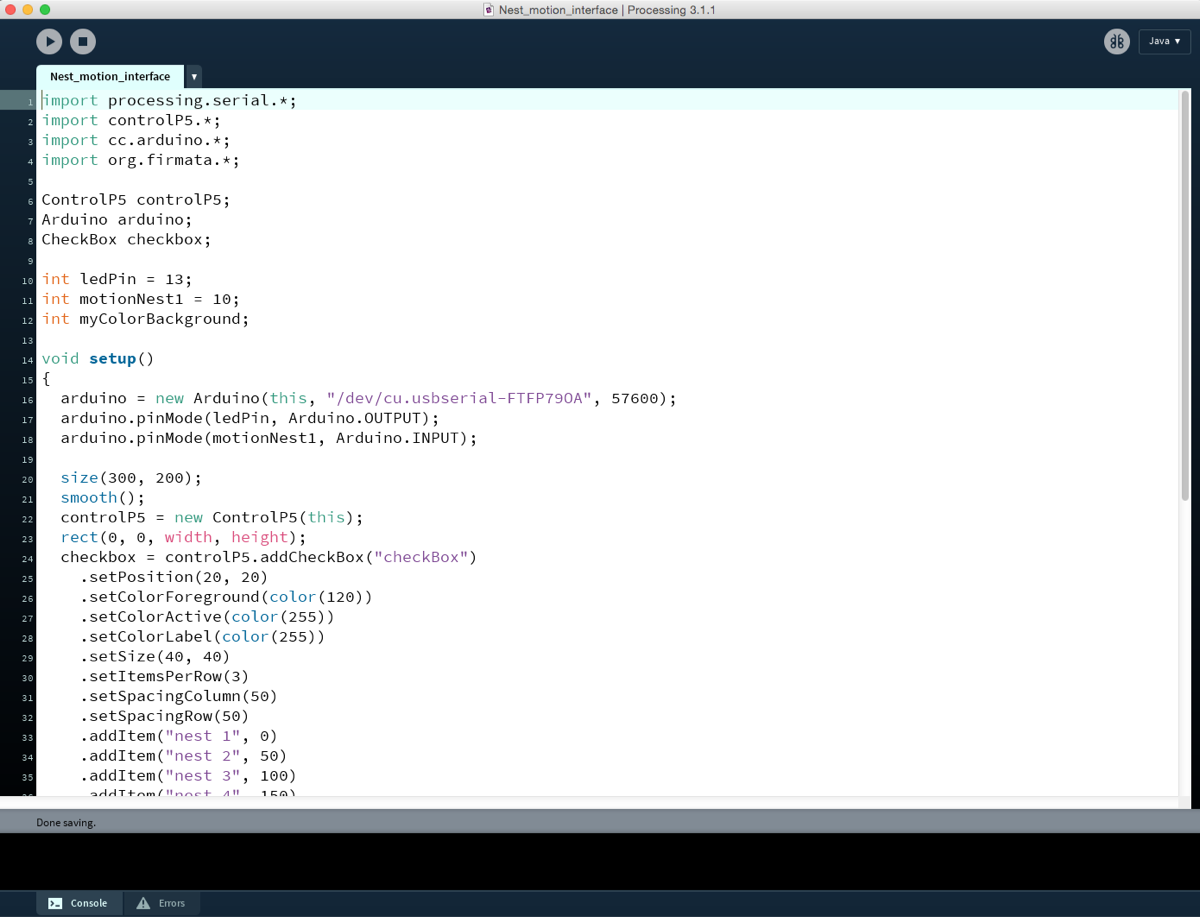Image resolution: width=1200 pixels, height=917 pixels.
Task: Click line '.setColorActive(color(255))'
Action: [x=207, y=617]
